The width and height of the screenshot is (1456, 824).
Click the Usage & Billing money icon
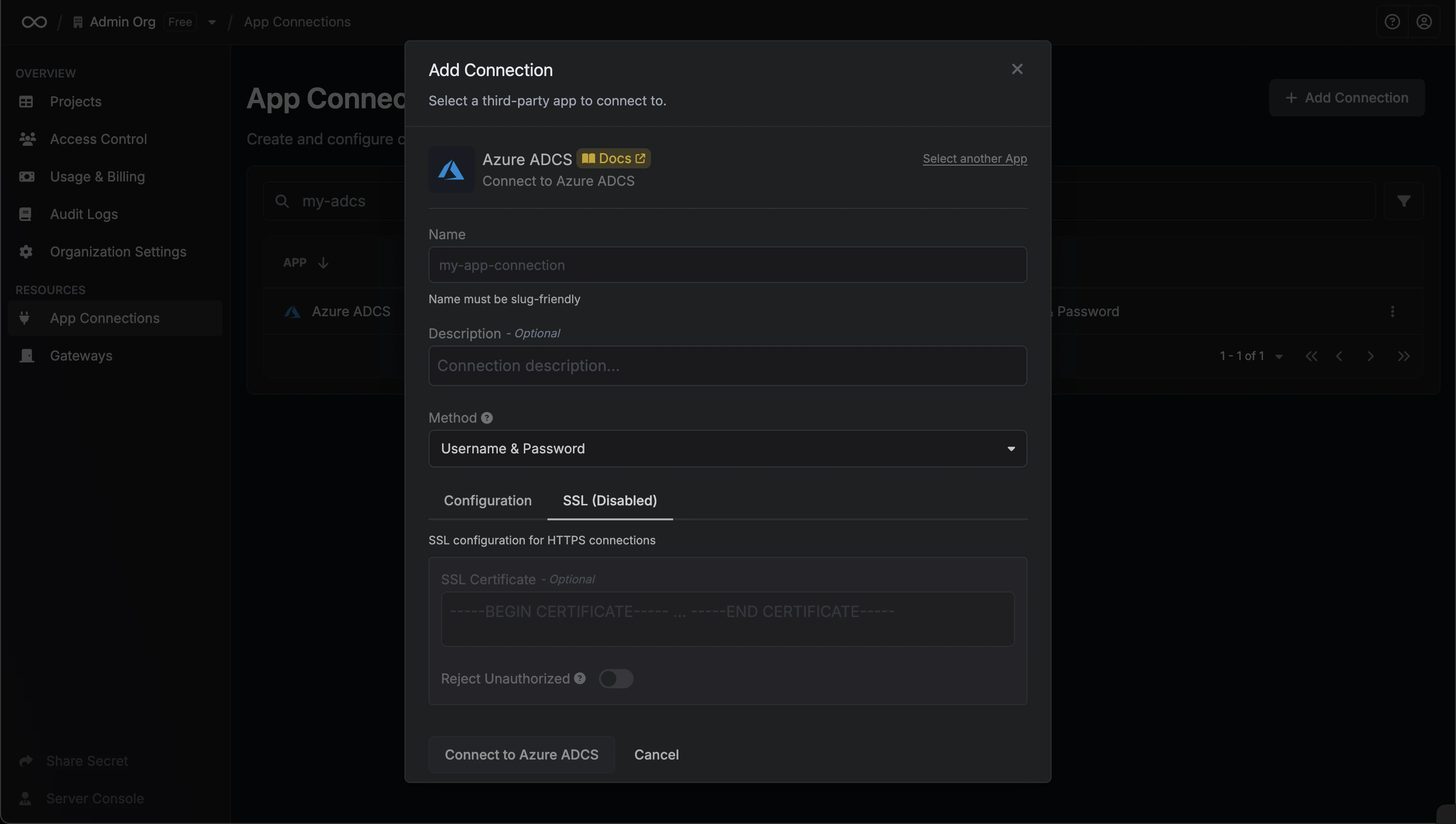coord(26,177)
